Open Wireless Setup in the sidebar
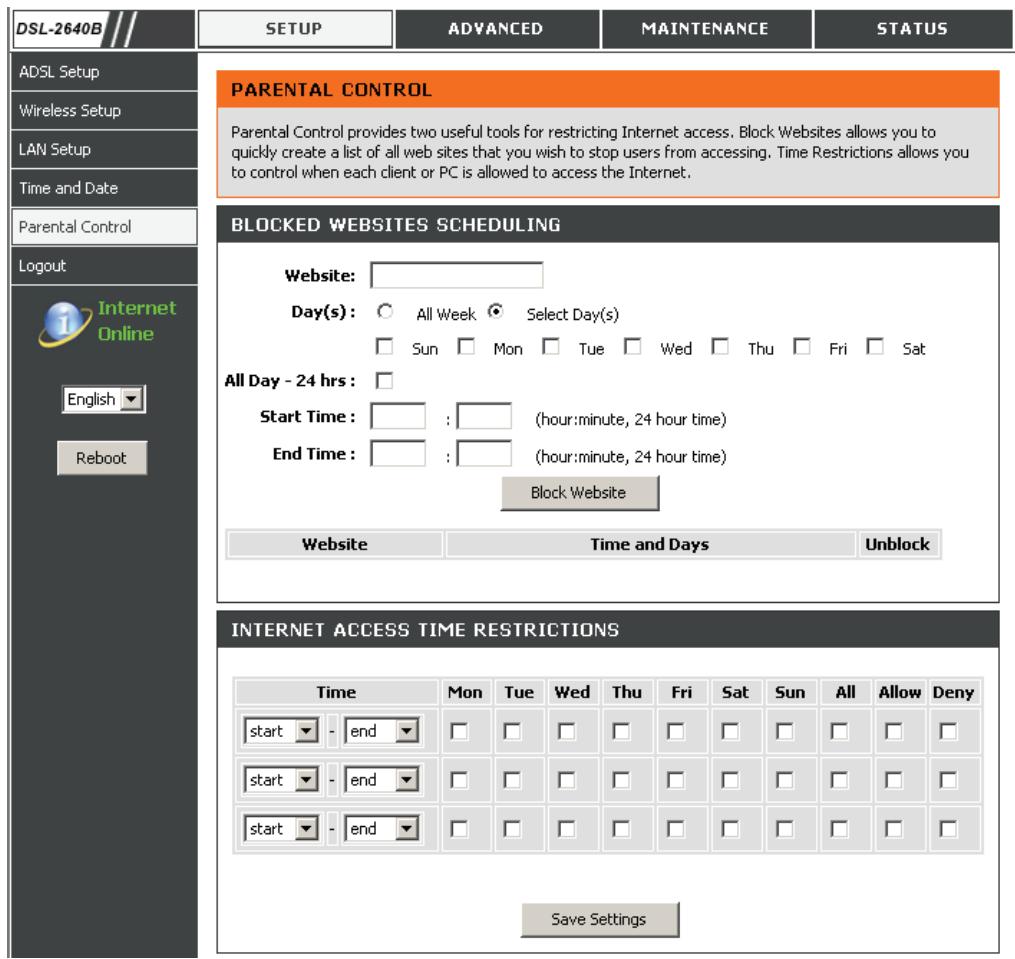 click(98, 111)
